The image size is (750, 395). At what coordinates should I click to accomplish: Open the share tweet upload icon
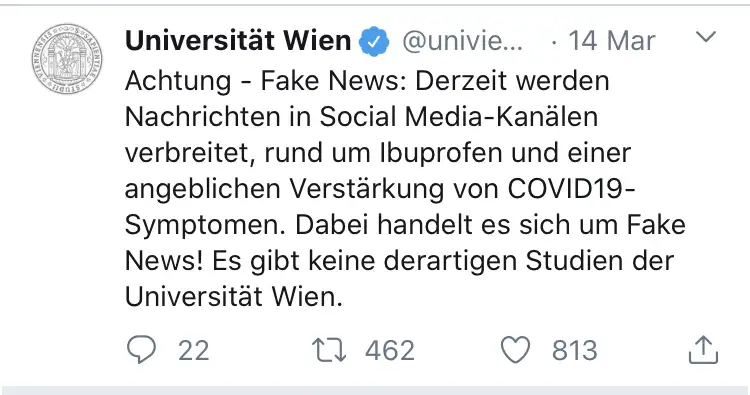click(703, 350)
